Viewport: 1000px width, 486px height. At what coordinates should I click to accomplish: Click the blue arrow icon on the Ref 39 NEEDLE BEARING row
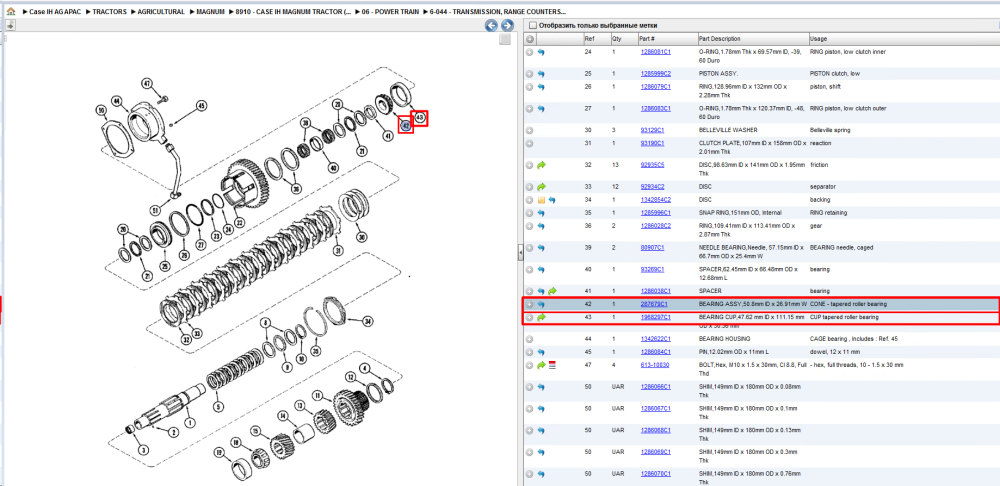pos(541,247)
